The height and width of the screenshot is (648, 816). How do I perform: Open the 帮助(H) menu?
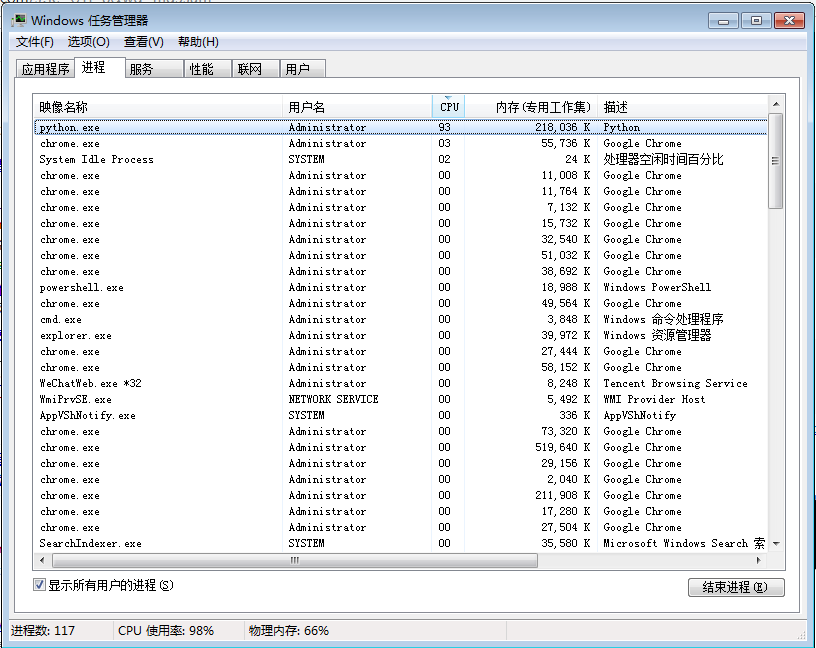coord(198,42)
